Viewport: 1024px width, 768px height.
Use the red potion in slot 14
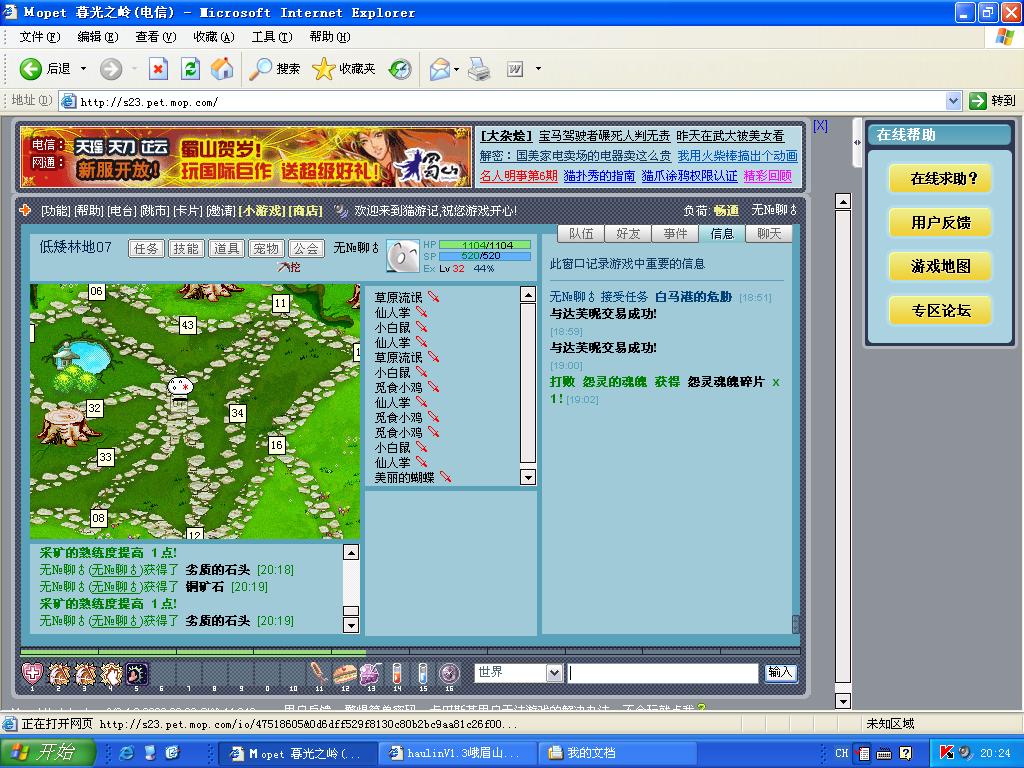[396, 673]
